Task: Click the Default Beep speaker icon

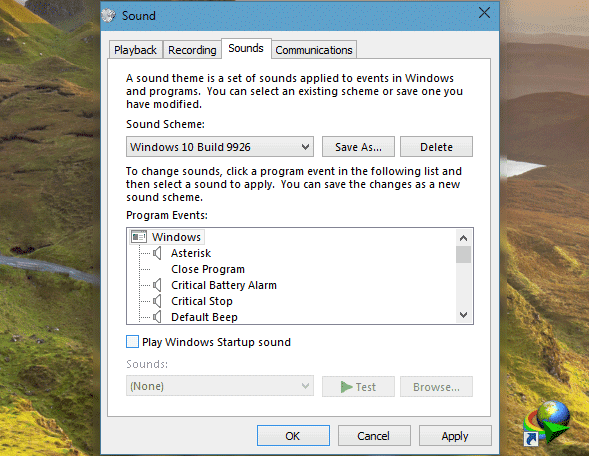Action: pos(157,317)
